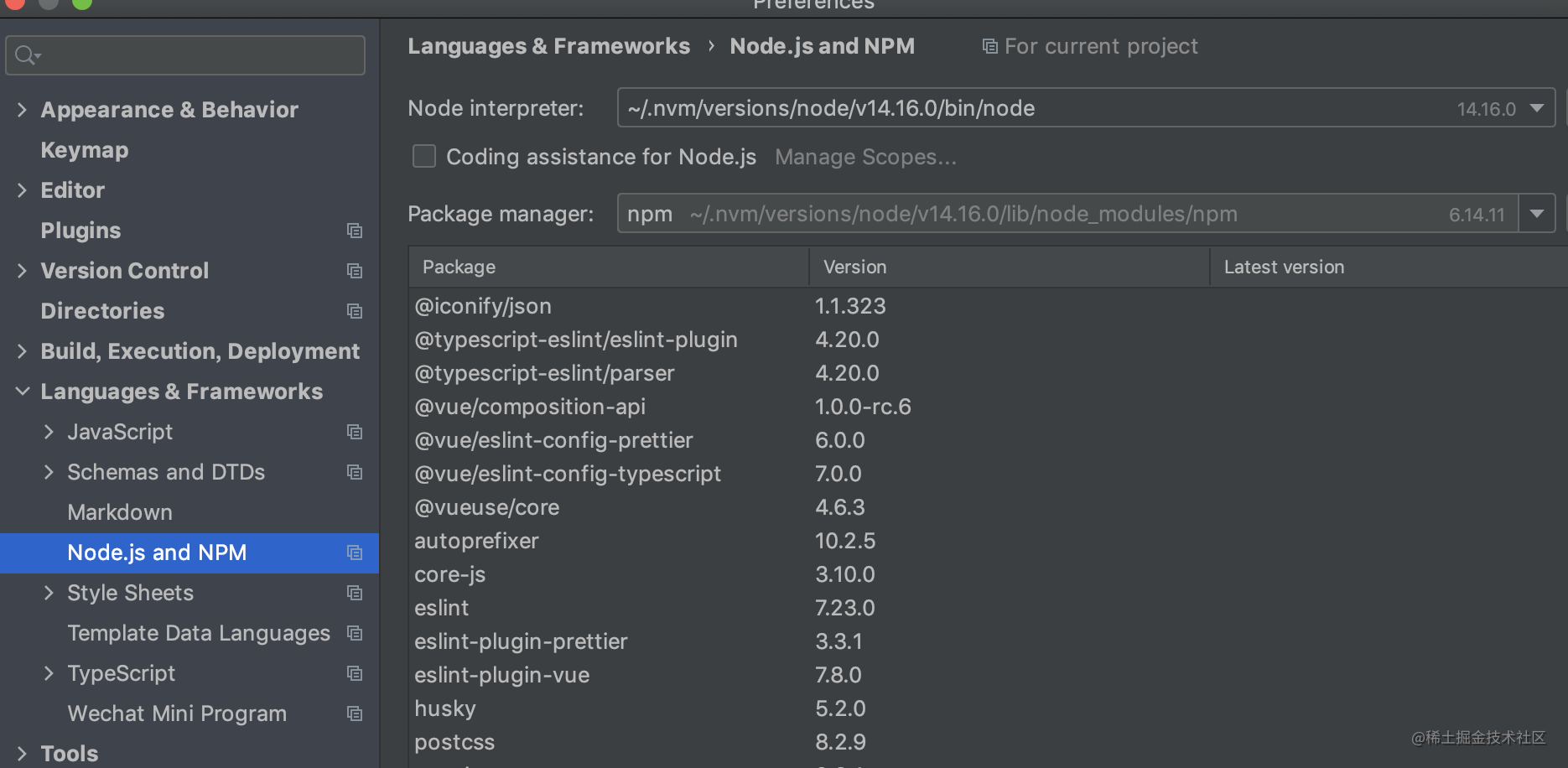Click the project-scope icon beside Wechat Mini Program
1568x768 pixels.
click(354, 713)
